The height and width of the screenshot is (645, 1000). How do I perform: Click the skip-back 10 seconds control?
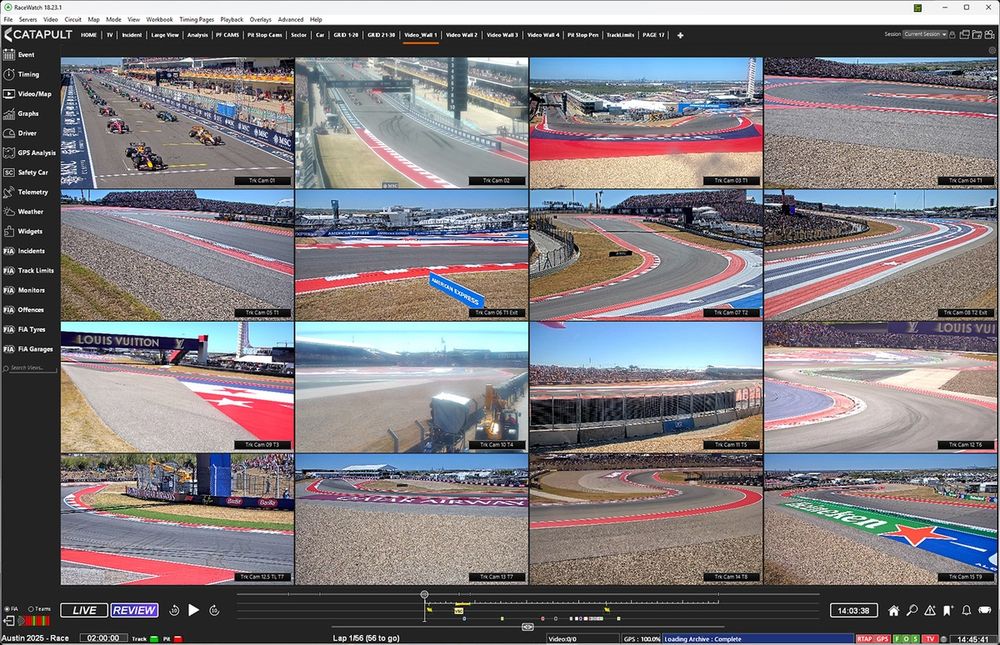pyautogui.click(x=174, y=610)
